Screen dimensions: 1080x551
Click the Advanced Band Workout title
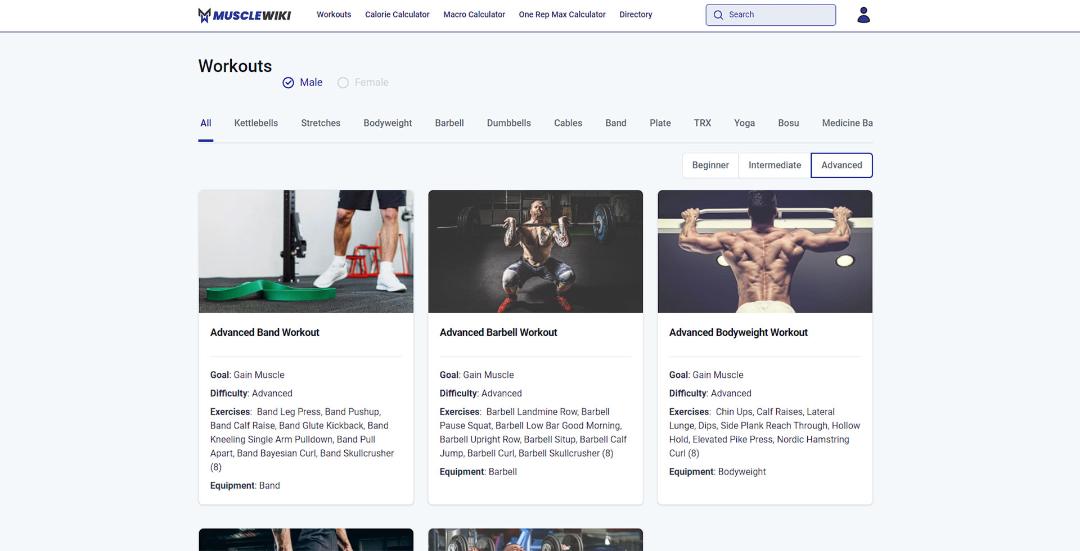click(264, 333)
